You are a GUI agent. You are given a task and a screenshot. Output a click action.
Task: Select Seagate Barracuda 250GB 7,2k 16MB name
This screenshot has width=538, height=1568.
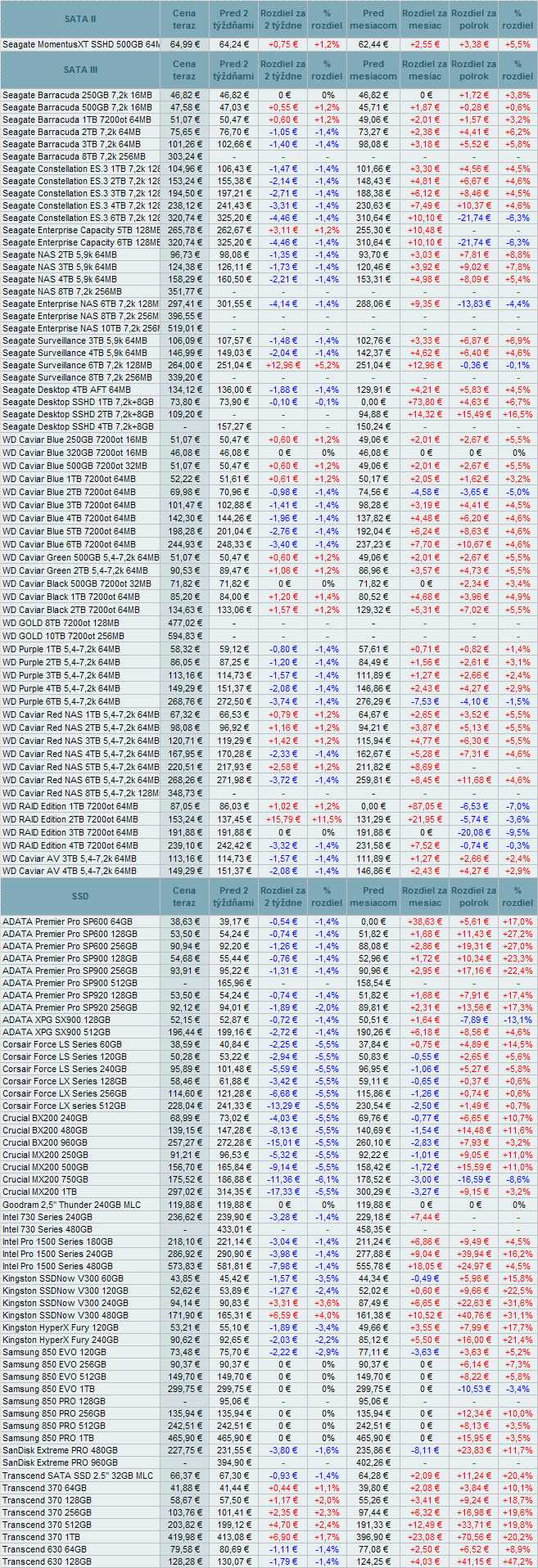(77, 96)
